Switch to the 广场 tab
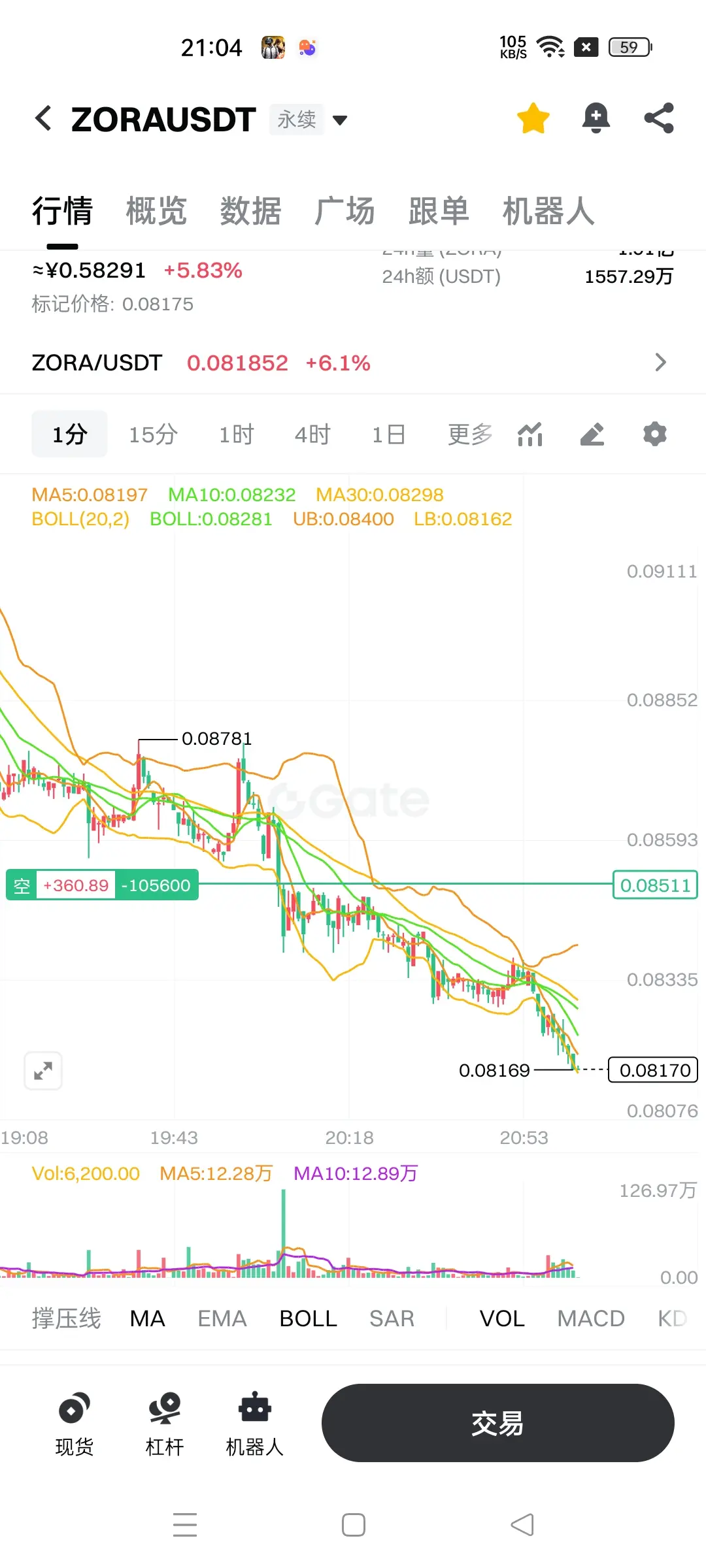Screen dimensions: 706x1568 coord(345,211)
